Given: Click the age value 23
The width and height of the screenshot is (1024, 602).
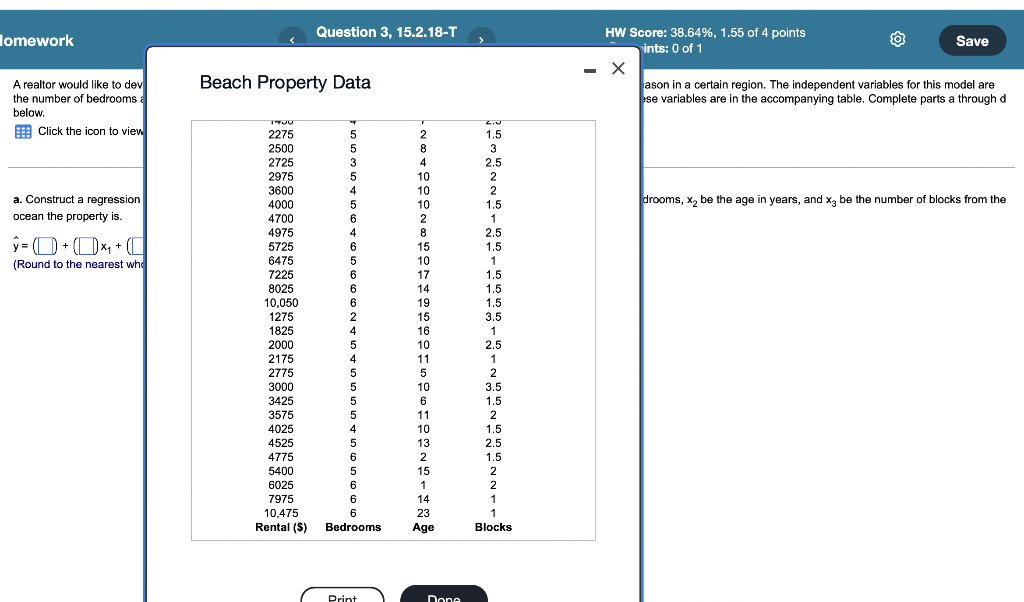Looking at the screenshot, I should (423, 513).
